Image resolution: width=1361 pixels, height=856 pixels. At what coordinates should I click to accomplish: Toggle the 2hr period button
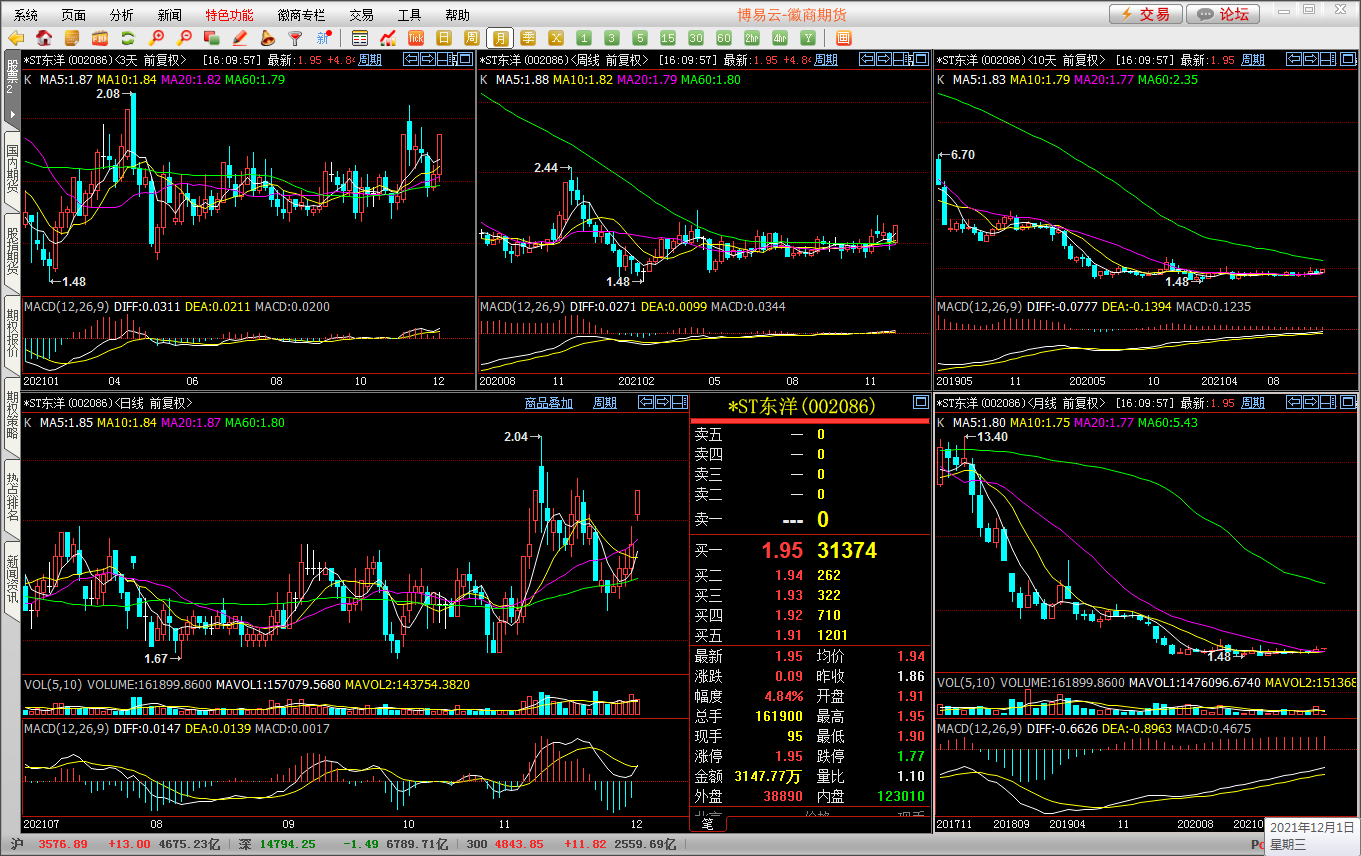pos(752,38)
